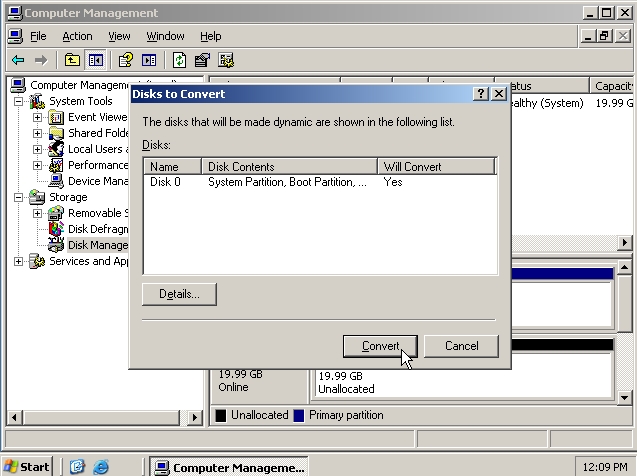Click the Properties toolbar icon

(202, 61)
